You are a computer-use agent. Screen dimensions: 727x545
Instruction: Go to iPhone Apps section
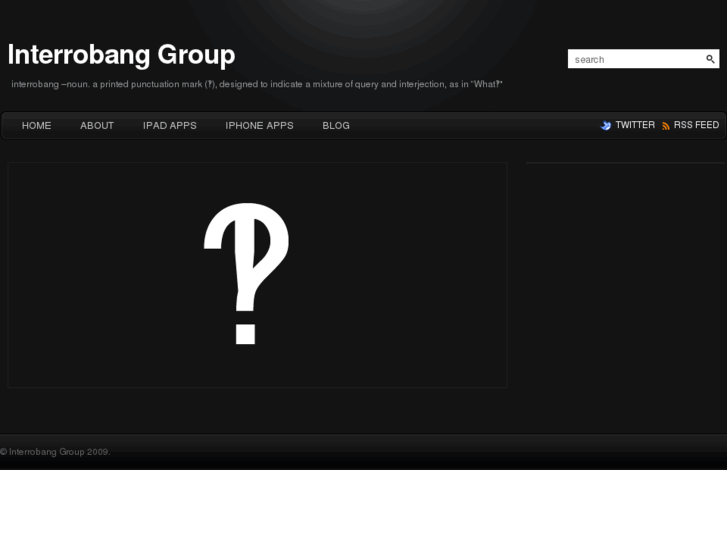259,126
